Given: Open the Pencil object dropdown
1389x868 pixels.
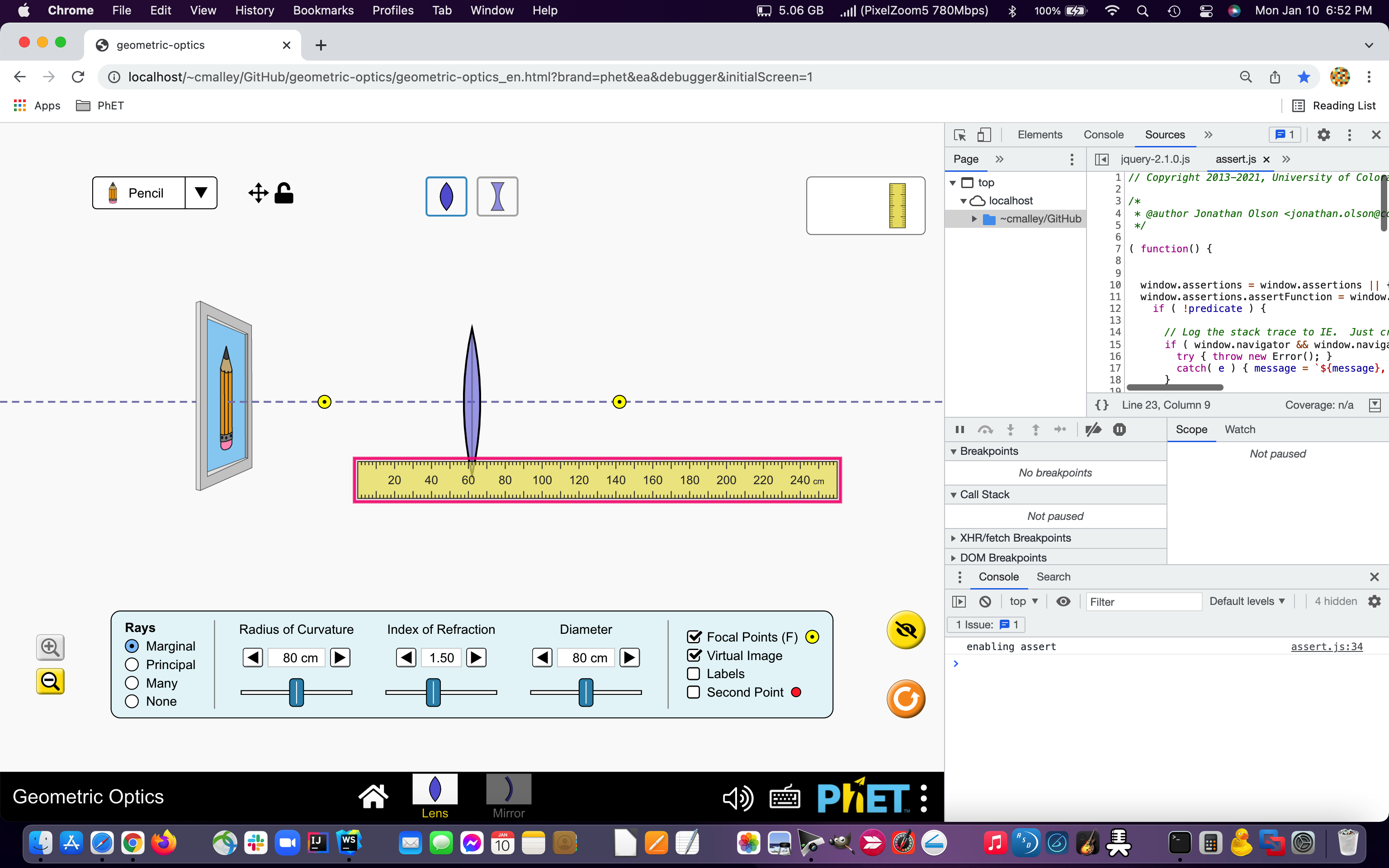Looking at the screenshot, I should click(x=200, y=192).
